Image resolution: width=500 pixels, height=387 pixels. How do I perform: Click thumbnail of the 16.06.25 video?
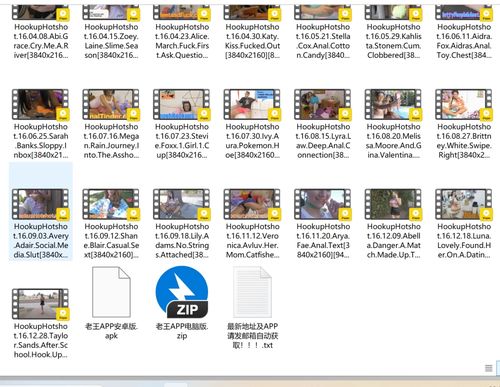click(x=40, y=104)
